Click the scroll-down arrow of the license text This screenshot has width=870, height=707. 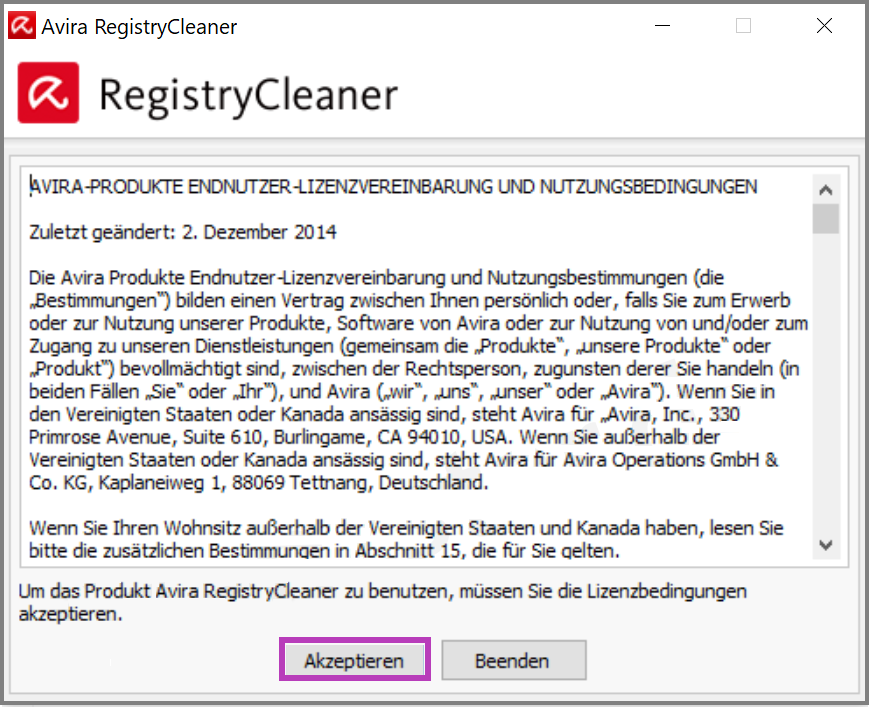point(826,545)
